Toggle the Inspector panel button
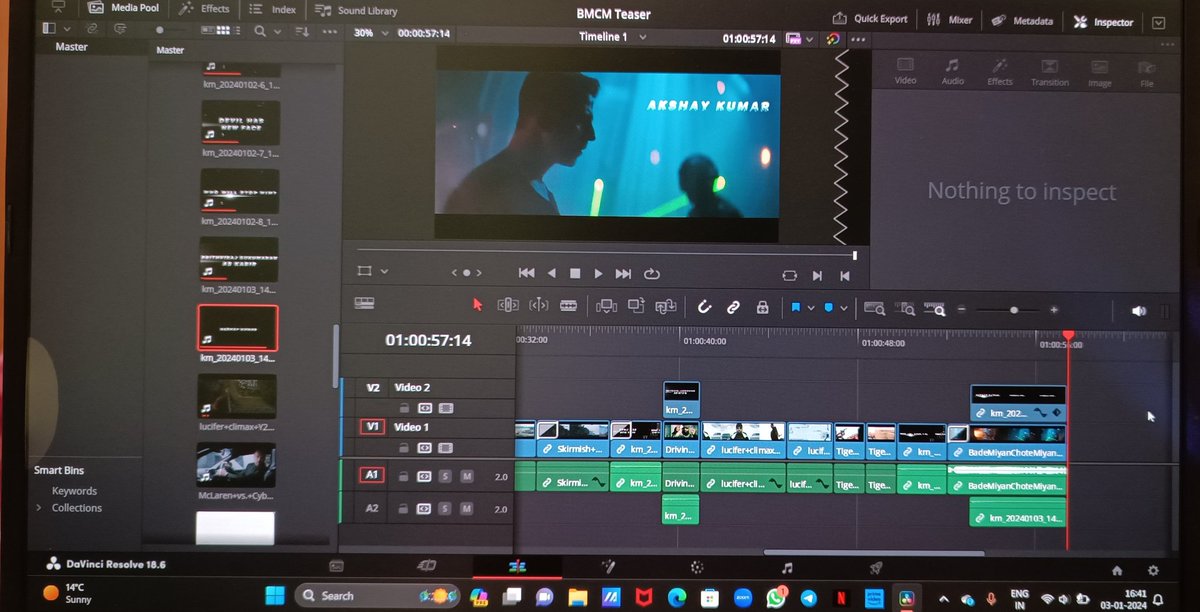Viewport: 1200px width, 612px height. point(1103,21)
